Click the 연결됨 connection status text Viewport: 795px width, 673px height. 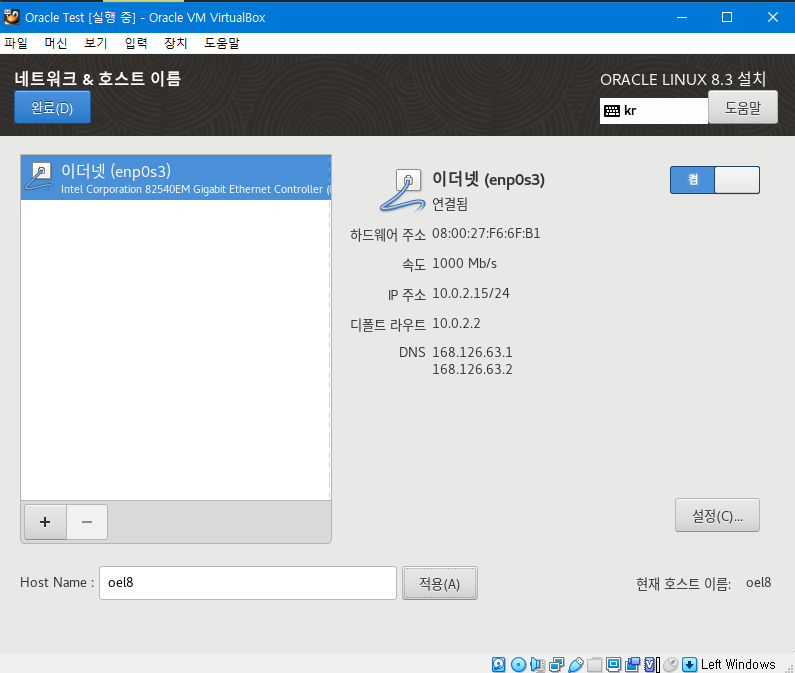click(450, 204)
